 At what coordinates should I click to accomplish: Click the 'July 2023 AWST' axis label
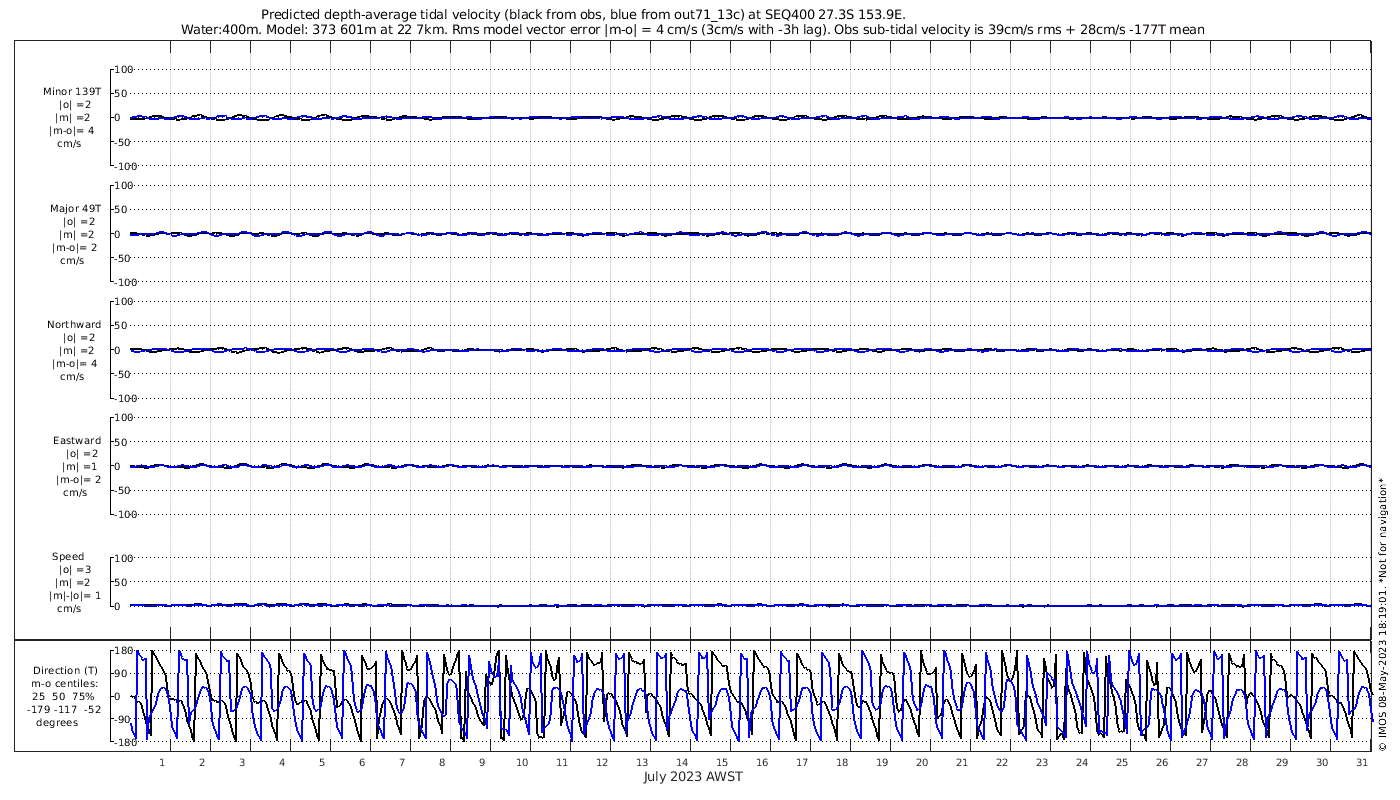click(x=693, y=776)
